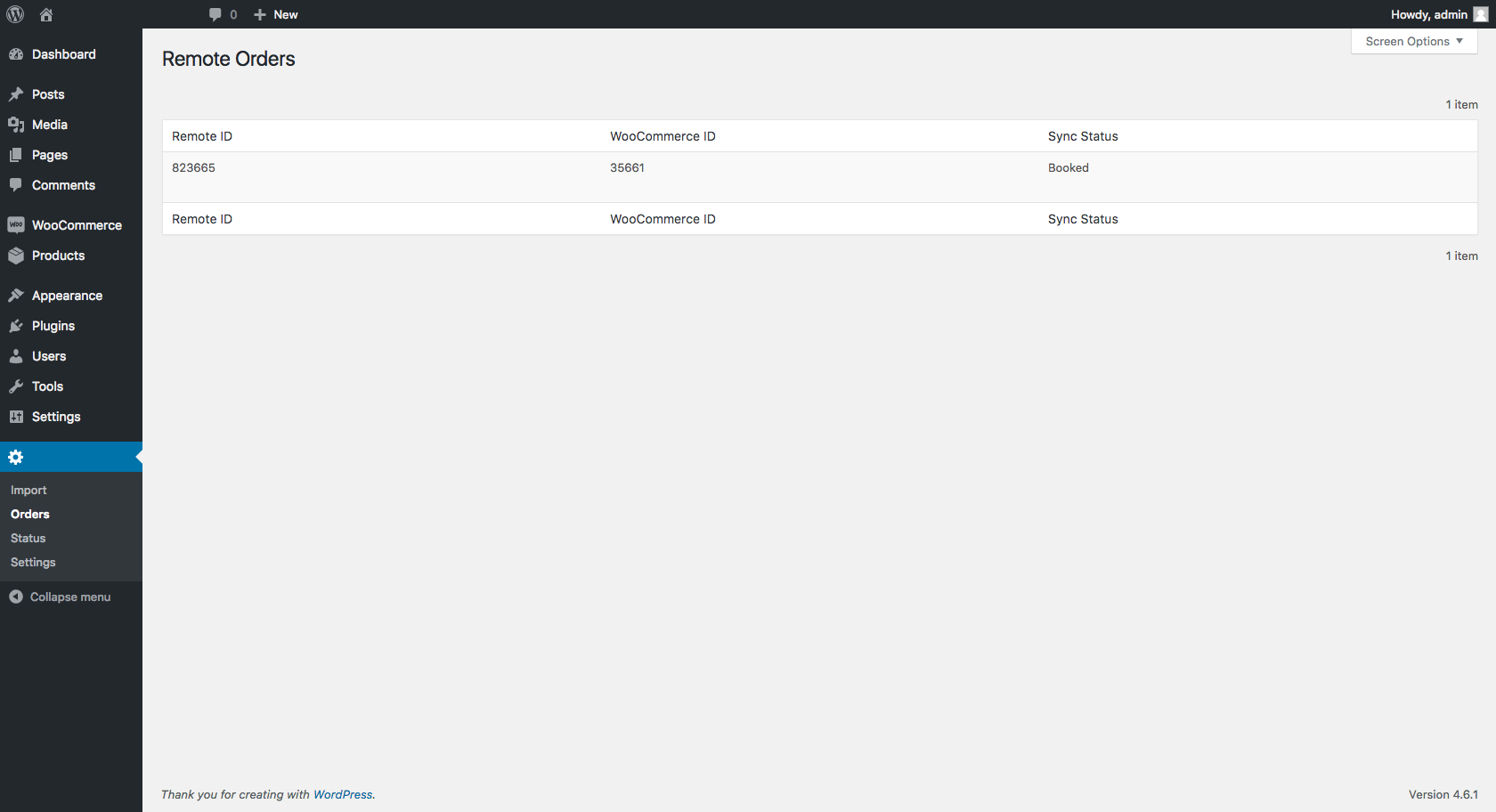The width and height of the screenshot is (1496, 812).
Task: Expand the Screen Options dropdown
Action: (1414, 41)
